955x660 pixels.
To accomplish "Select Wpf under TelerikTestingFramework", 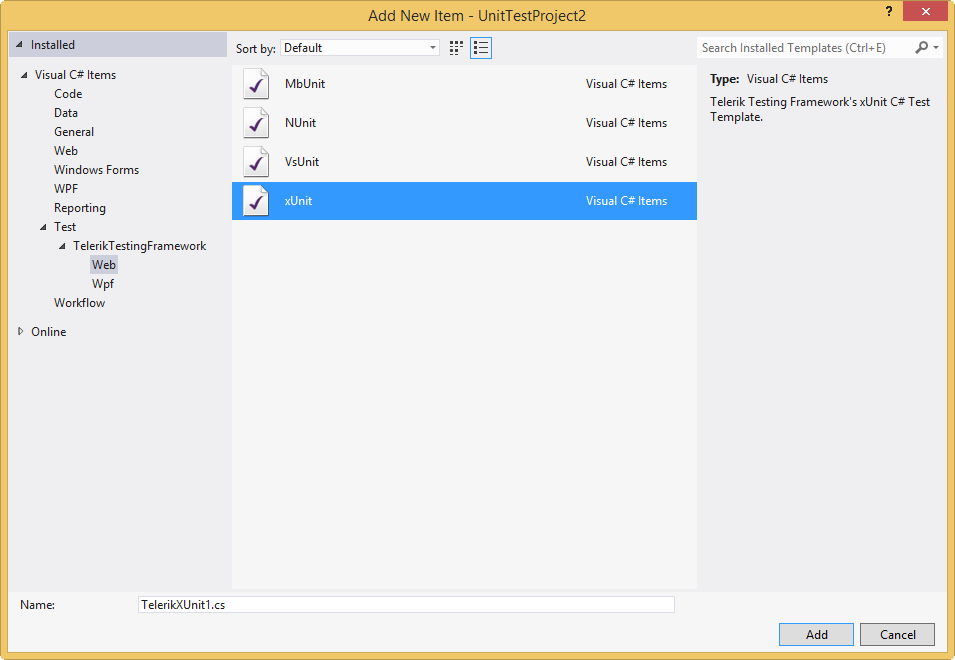I will coord(103,284).
